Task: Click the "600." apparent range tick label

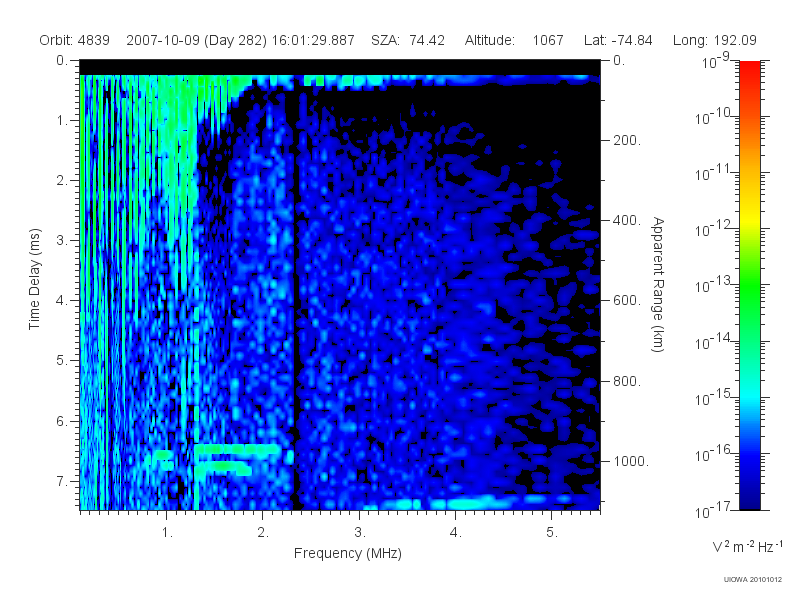Action: (627, 300)
